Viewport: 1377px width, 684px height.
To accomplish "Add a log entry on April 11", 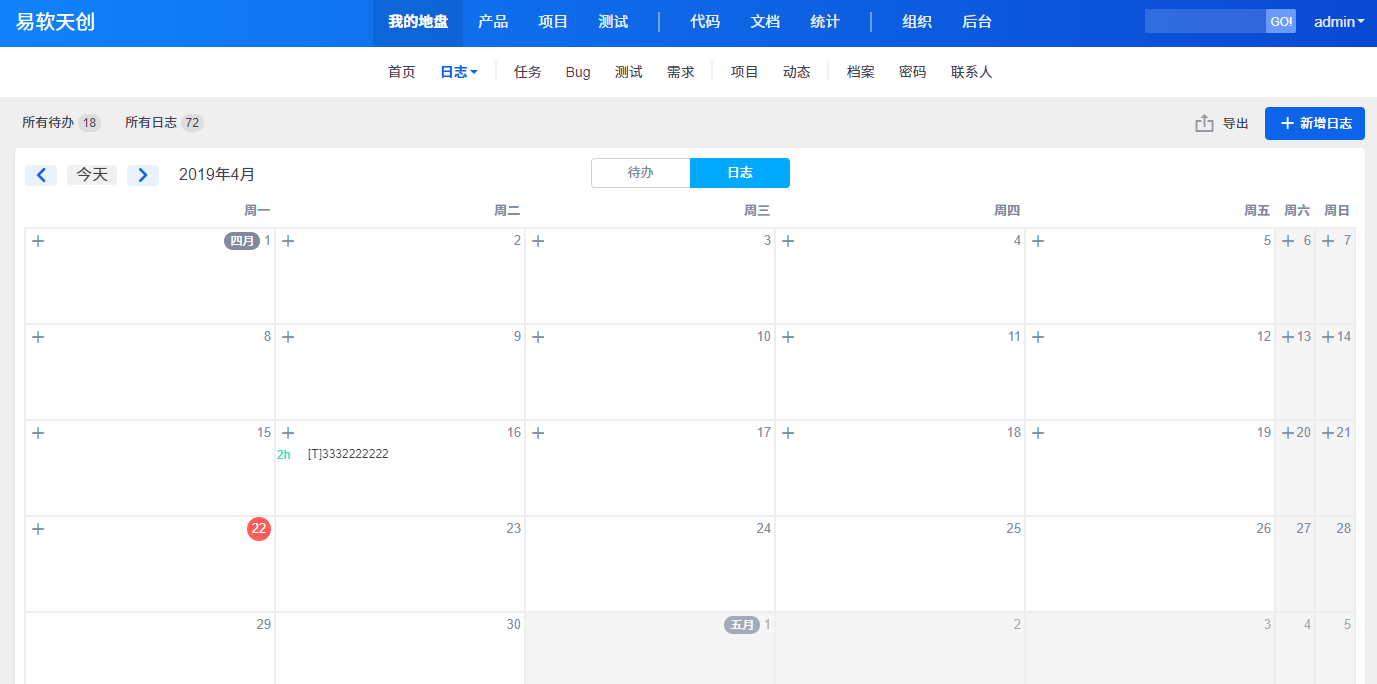I will pos(788,337).
